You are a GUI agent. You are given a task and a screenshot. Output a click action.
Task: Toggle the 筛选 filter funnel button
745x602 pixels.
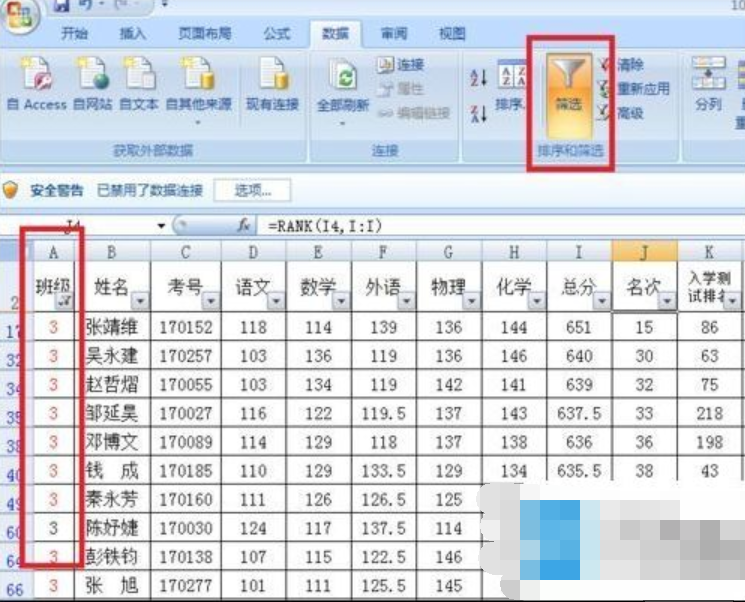(x=568, y=85)
